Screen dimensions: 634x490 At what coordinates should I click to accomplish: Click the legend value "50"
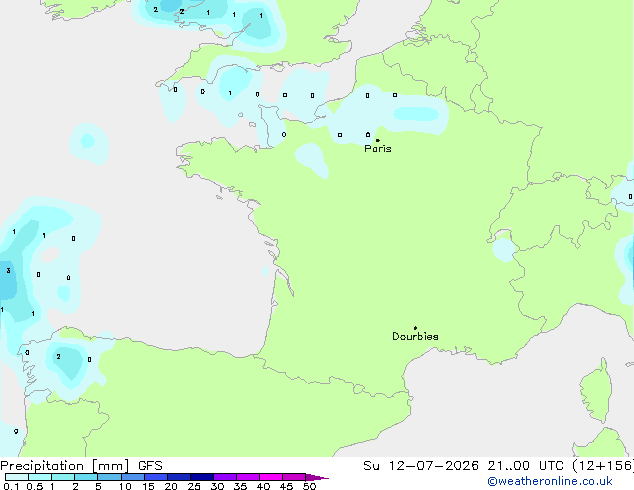pos(309,486)
